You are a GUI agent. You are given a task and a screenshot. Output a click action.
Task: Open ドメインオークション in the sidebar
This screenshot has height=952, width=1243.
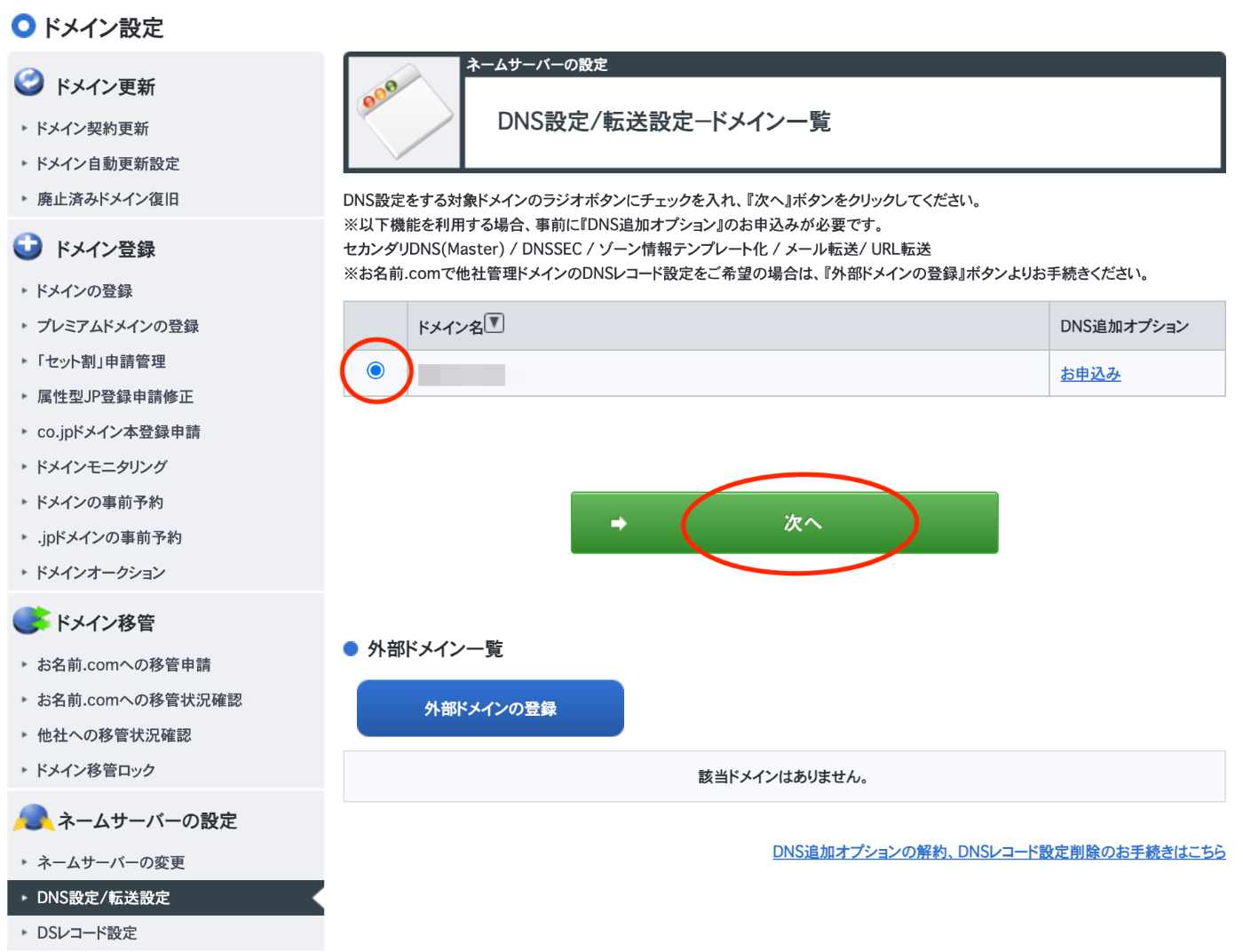click(99, 573)
